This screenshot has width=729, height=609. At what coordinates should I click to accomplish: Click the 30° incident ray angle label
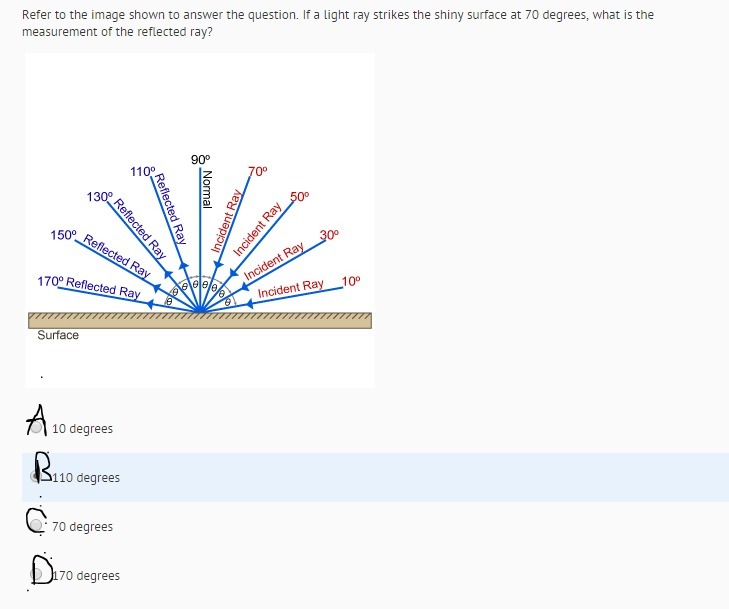pos(330,235)
